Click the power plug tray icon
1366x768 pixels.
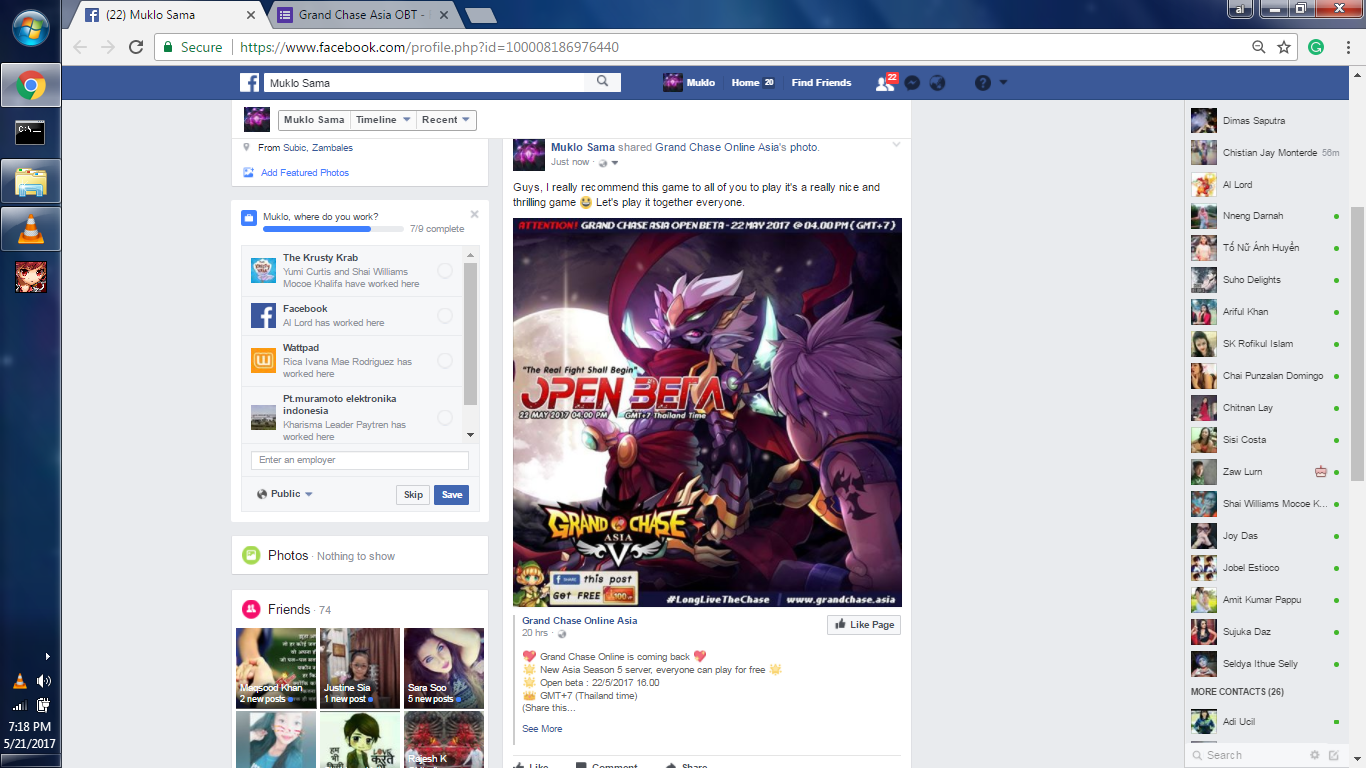click(43, 705)
